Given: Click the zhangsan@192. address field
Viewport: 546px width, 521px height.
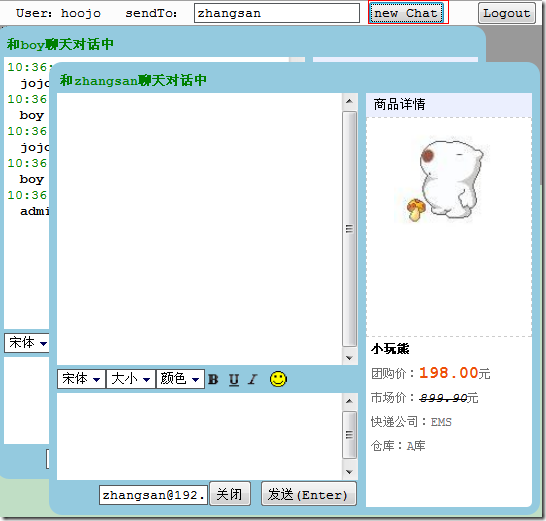Looking at the screenshot, I should (x=154, y=495).
